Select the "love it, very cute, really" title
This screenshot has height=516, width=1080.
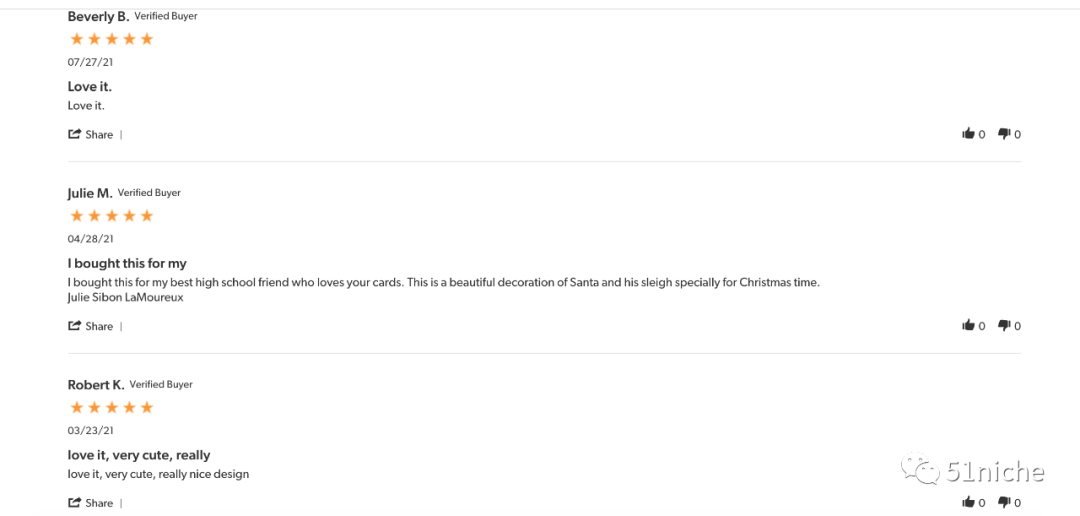click(139, 455)
